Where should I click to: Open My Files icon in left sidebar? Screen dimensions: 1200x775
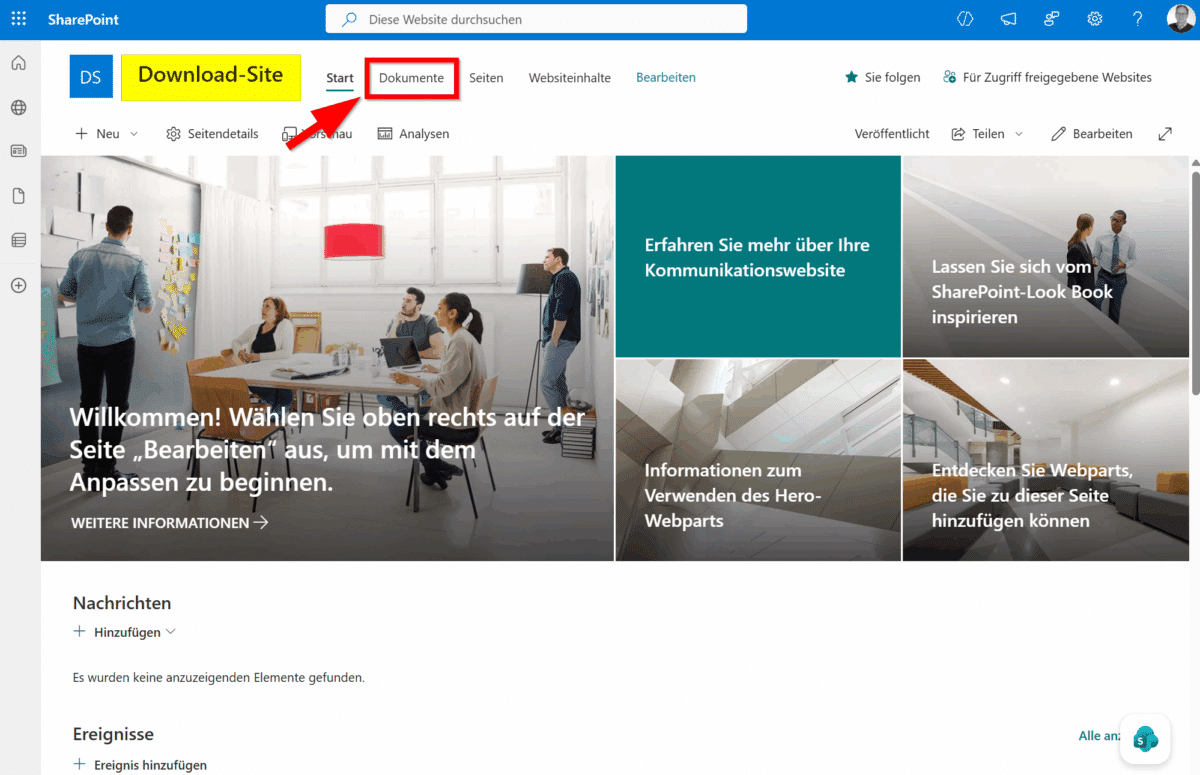[x=18, y=196]
